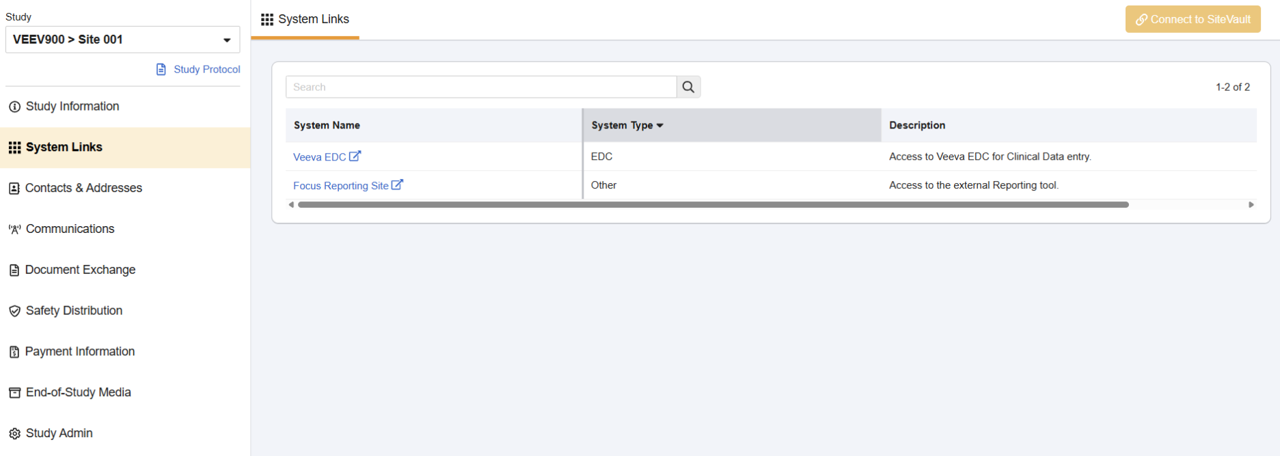Select the System Links tab header
1280x456 pixels.
point(305,19)
